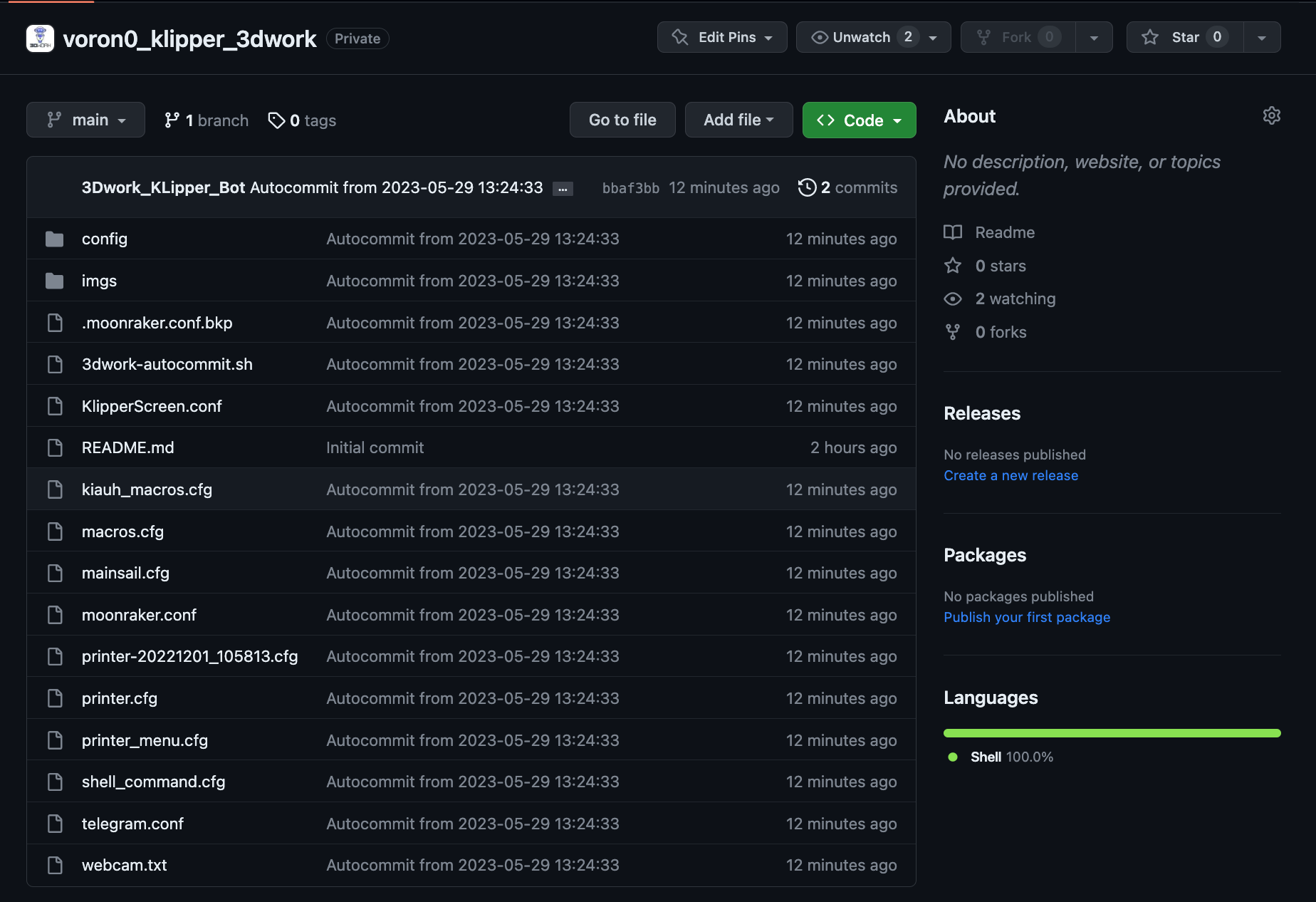Click the commit history clock icon
This screenshot has height=902, width=1316.
click(807, 187)
